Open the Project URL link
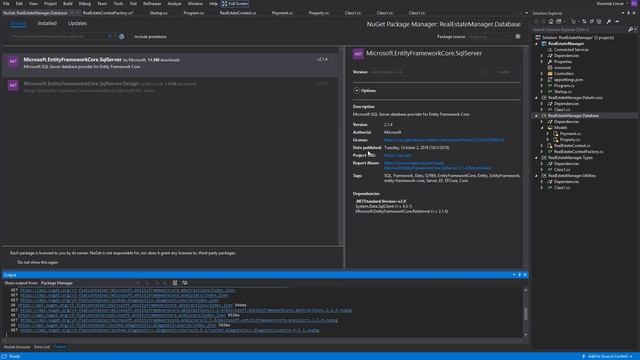Screen dimensions: 640x360 click(x=398, y=155)
